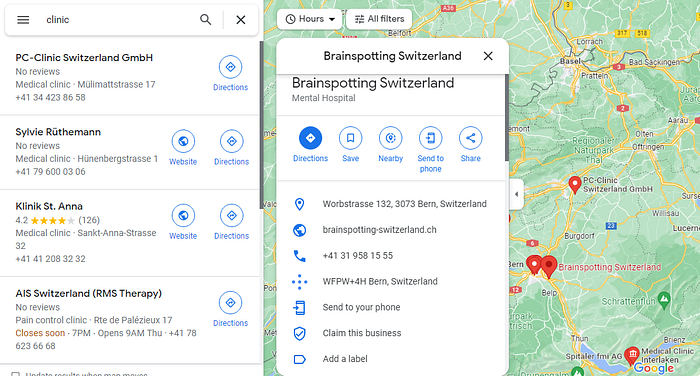
Task: Click the shield icon for claiming business
Action: point(300,333)
